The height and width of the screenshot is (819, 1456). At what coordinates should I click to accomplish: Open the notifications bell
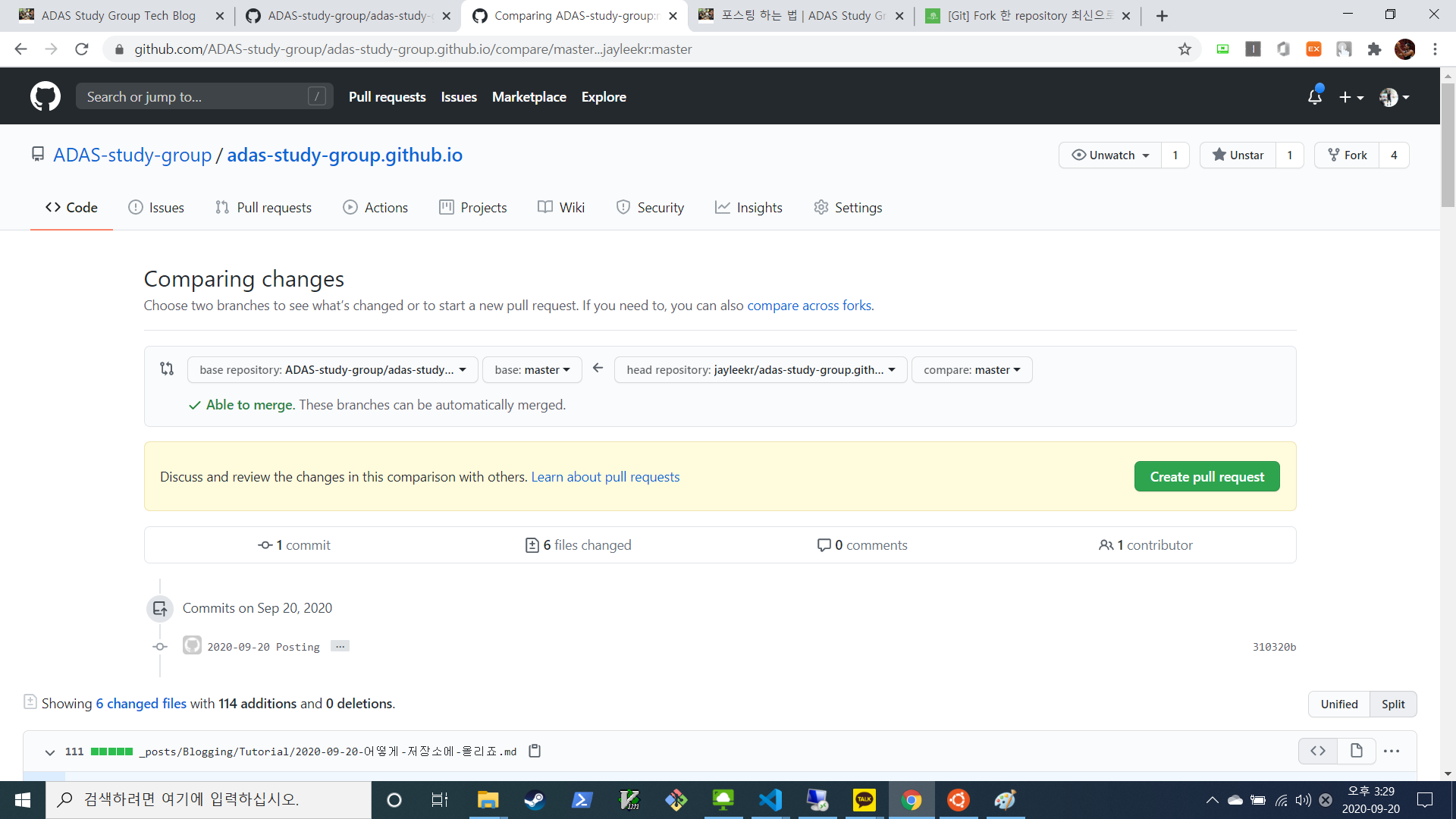click(1314, 96)
